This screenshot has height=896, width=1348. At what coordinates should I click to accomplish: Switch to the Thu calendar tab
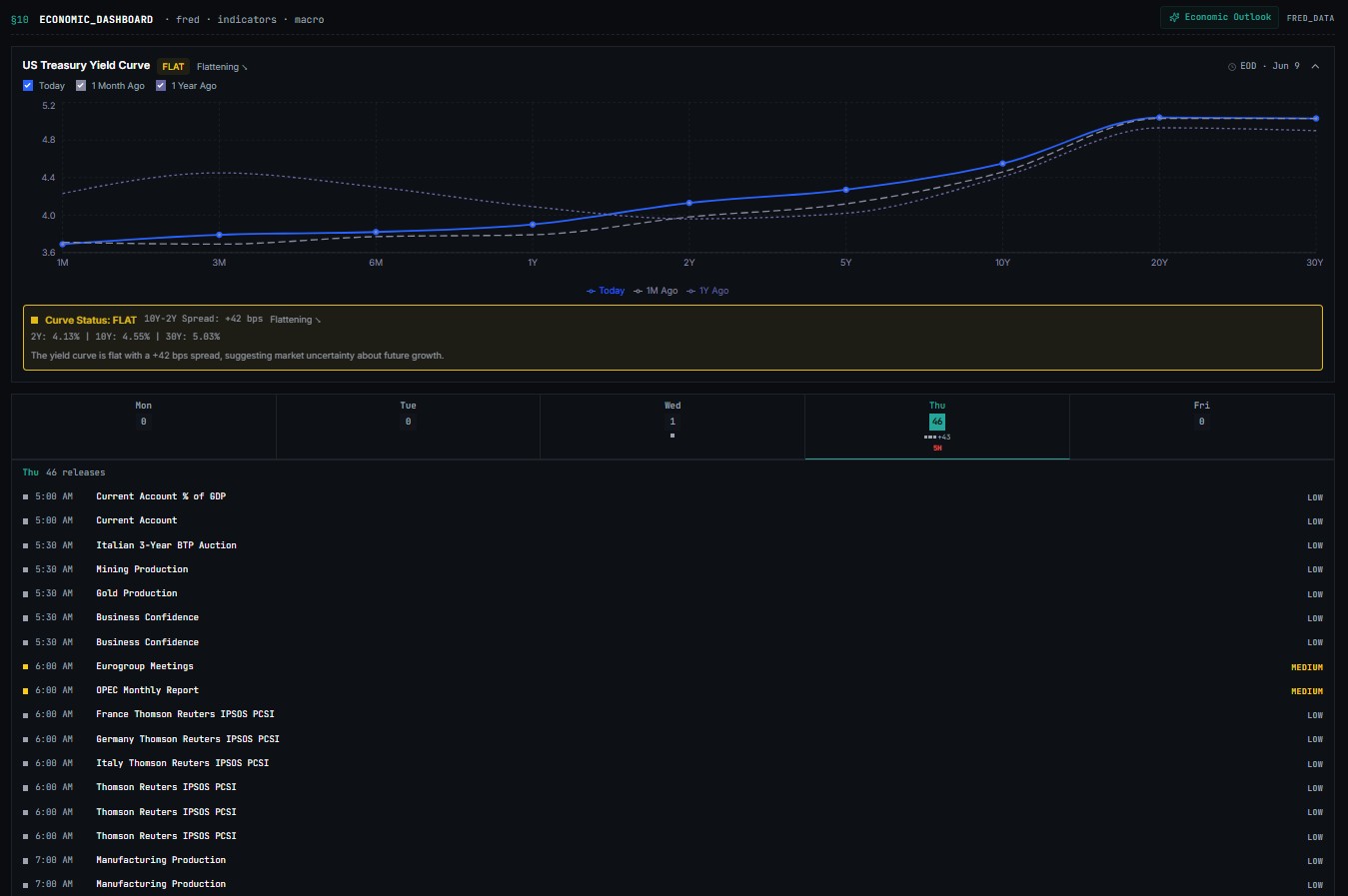point(937,427)
